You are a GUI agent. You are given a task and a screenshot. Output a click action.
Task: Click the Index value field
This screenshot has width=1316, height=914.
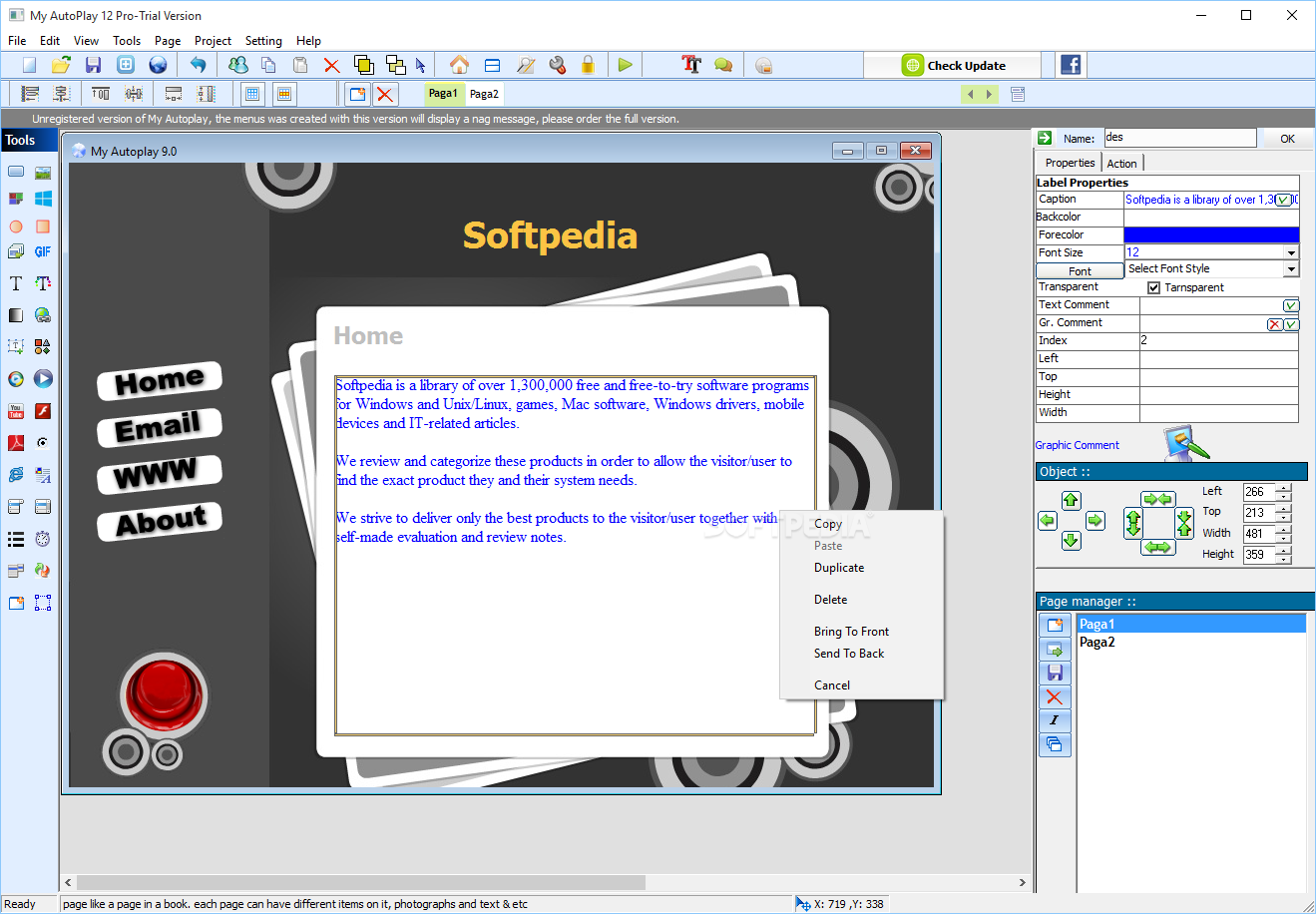click(x=1219, y=341)
